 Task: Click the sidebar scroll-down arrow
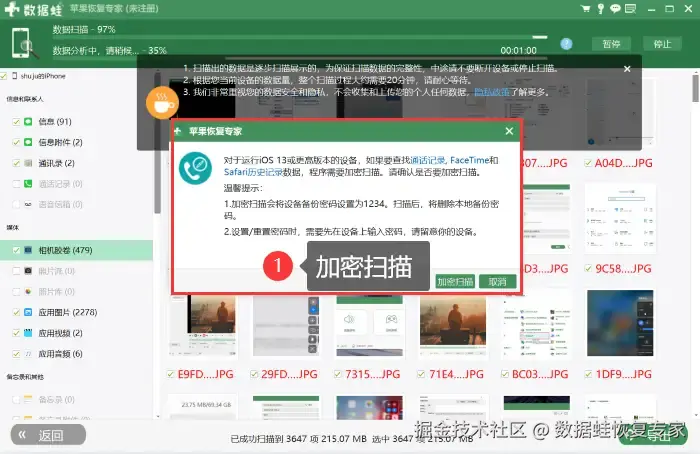(158, 417)
